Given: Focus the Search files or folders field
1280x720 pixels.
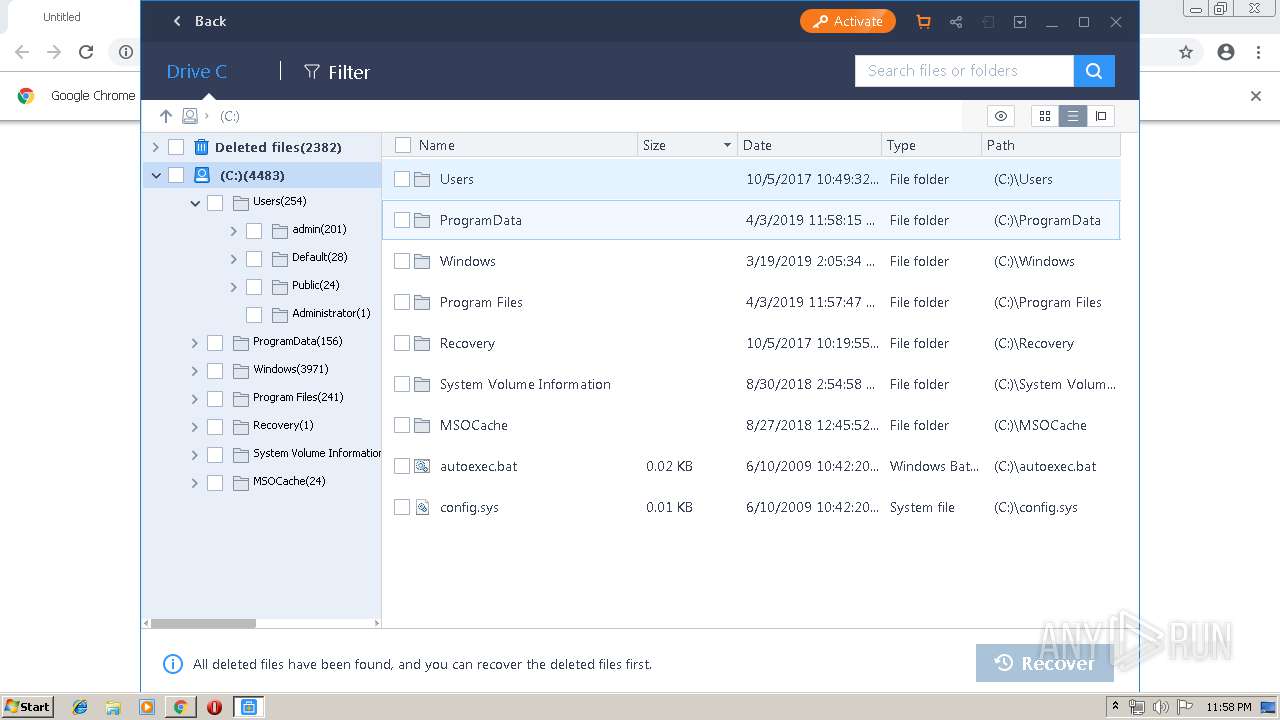Looking at the screenshot, I should [x=964, y=71].
